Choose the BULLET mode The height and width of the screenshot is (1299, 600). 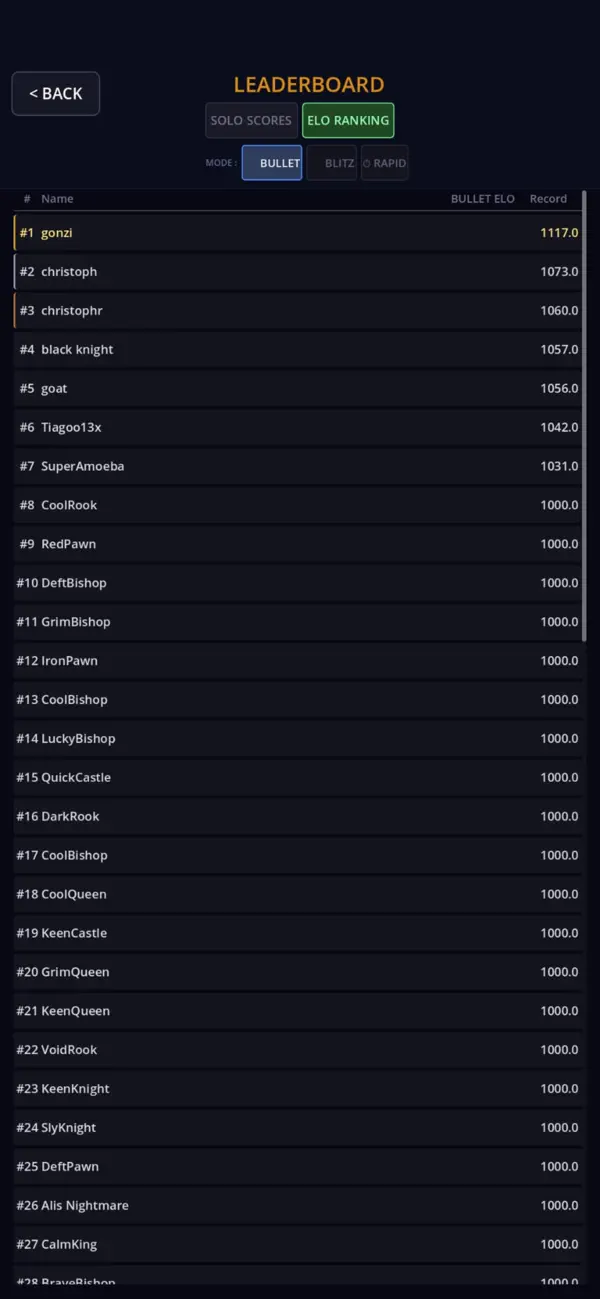click(x=272, y=163)
